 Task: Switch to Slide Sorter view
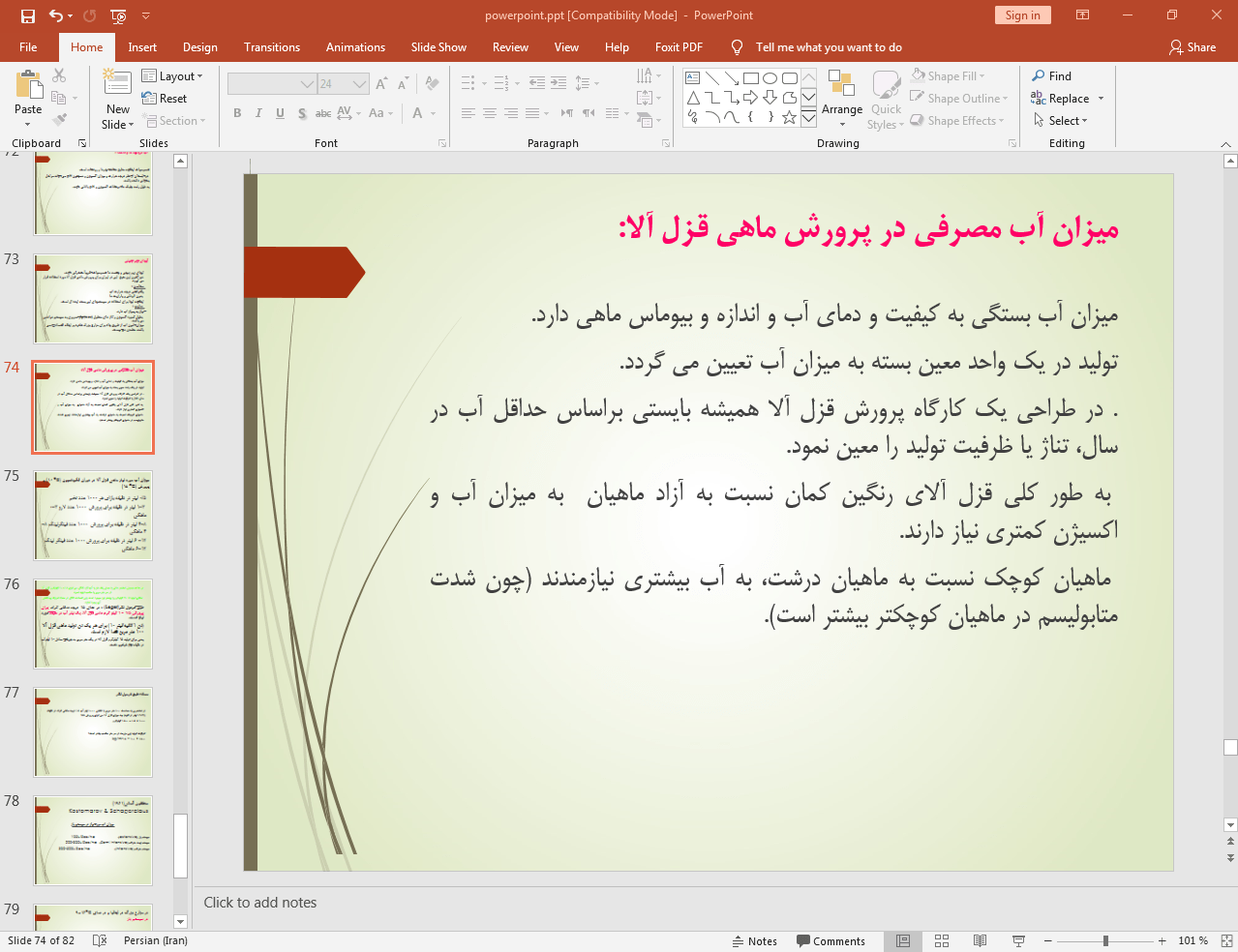pos(942,941)
